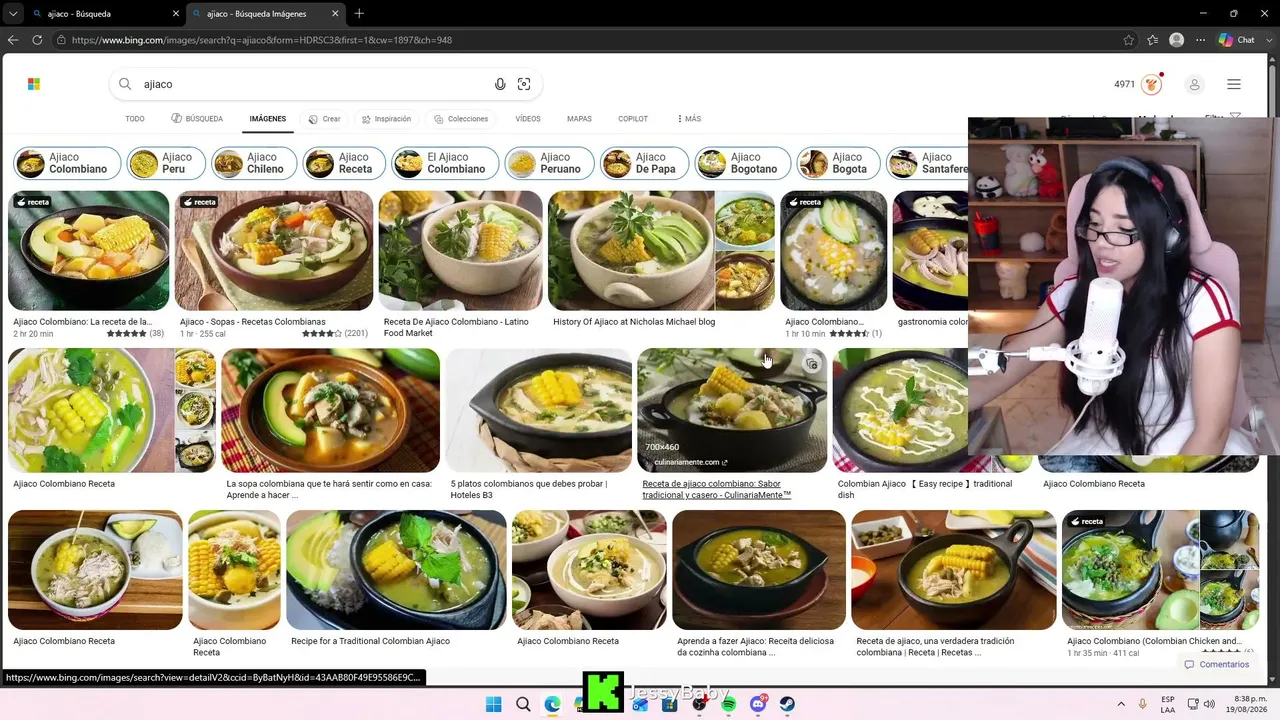Screen dimensions: 1280x720
Task: Select the 'Ajiaco Peruano' suggestion chip
Action: (549, 163)
